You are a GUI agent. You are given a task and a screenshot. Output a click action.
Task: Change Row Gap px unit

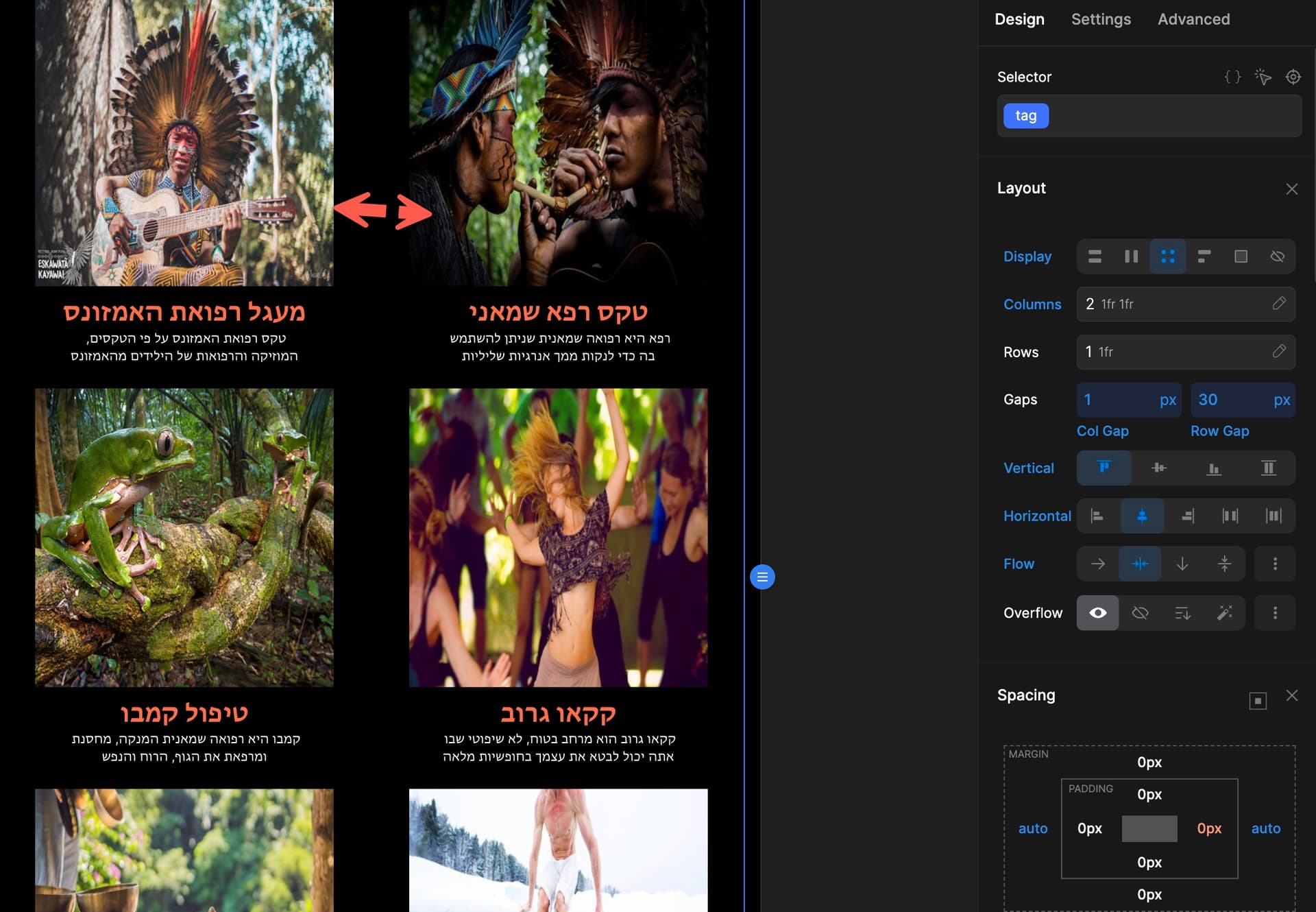point(1282,400)
